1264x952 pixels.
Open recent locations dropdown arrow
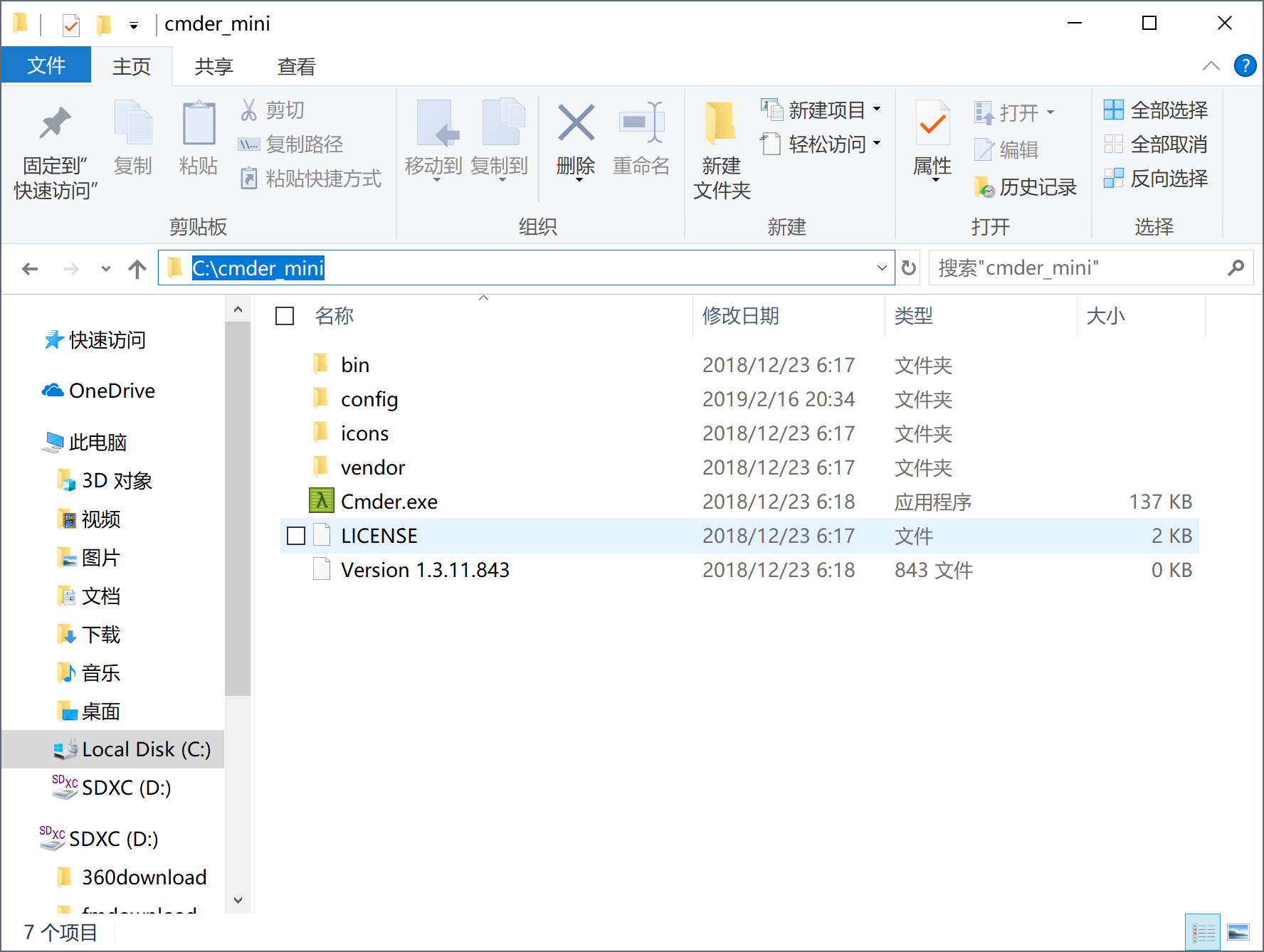click(x=106, y=269)
